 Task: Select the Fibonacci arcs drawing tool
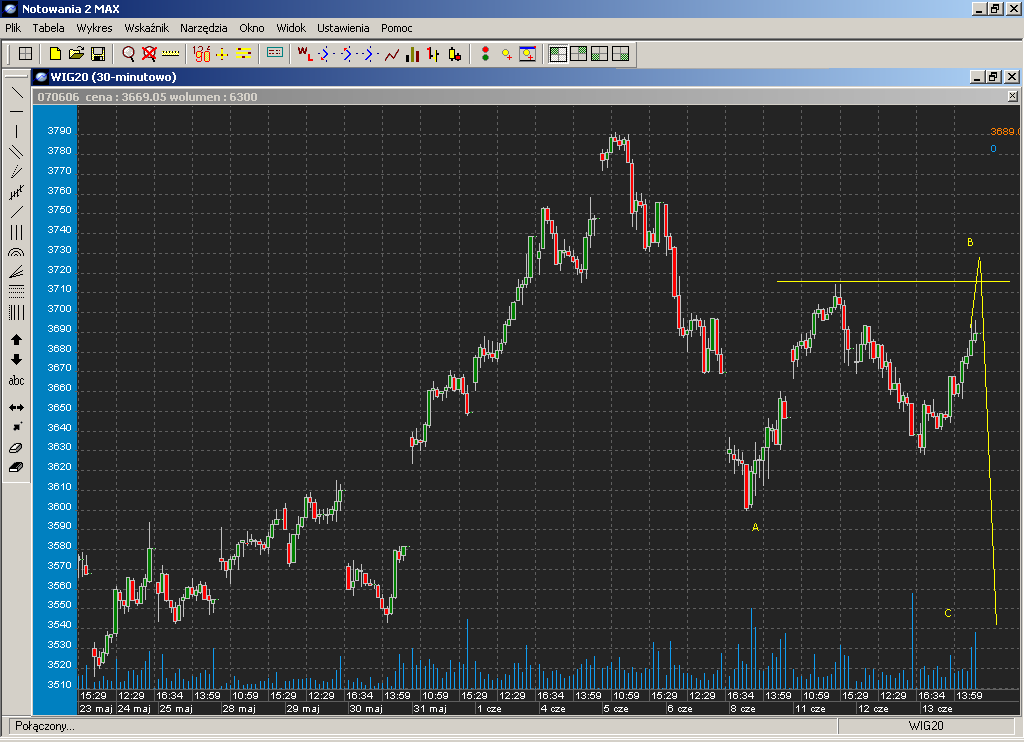16,254
